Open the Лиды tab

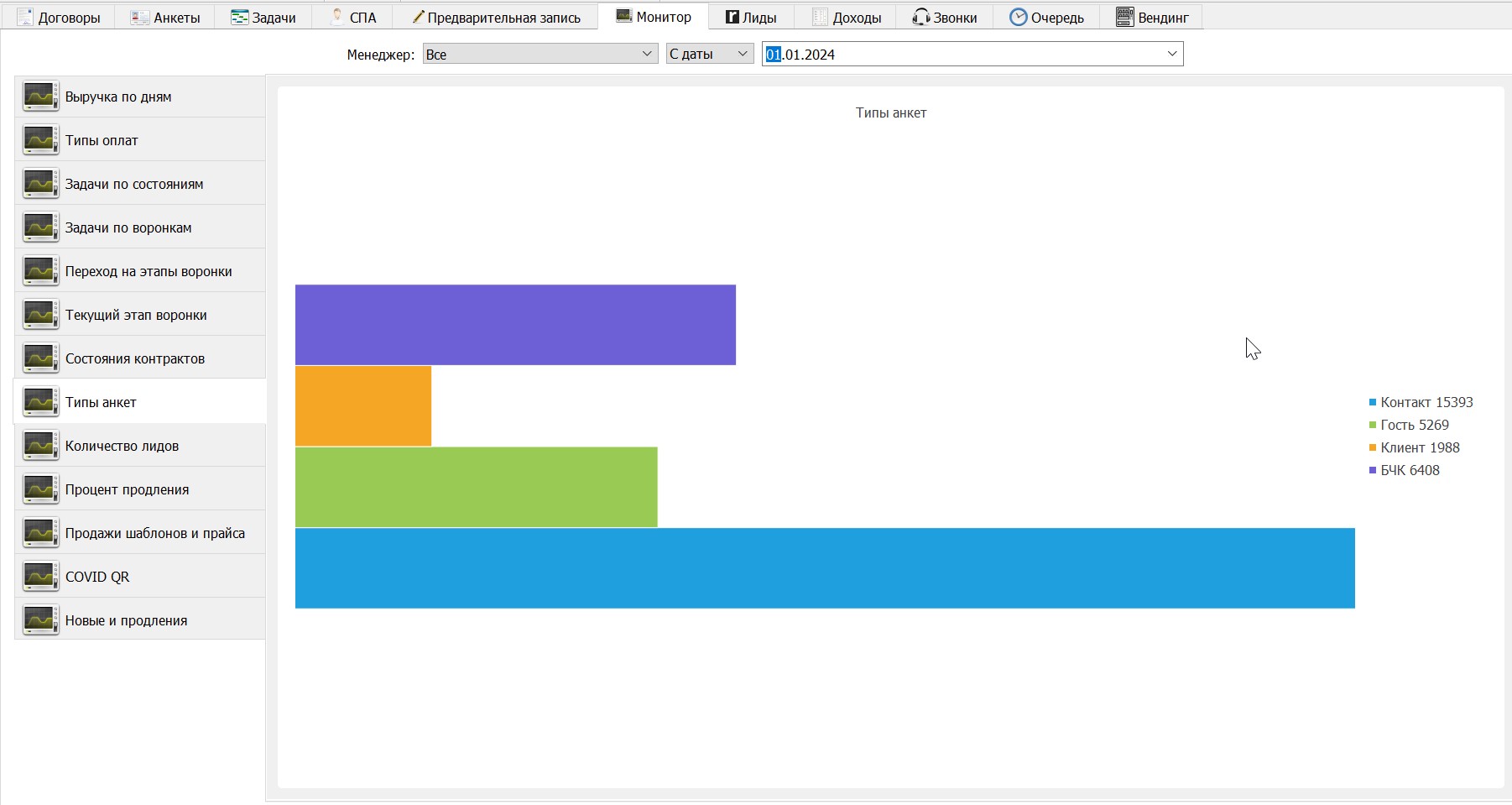pos(751,18)
